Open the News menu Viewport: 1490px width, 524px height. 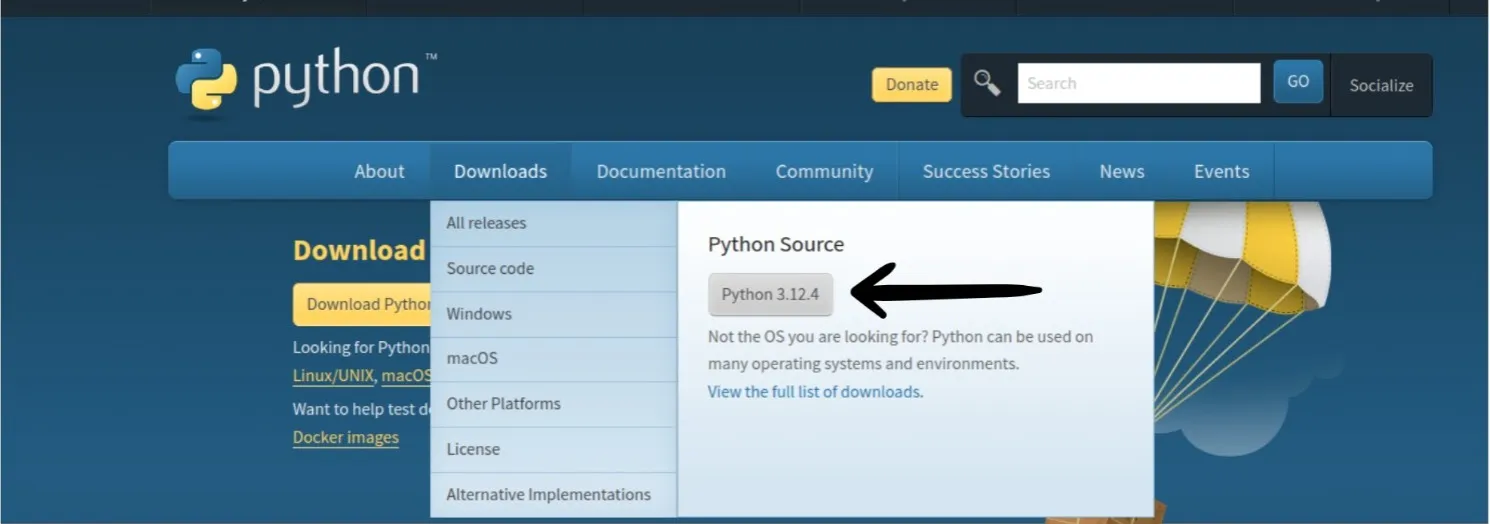point(1122,171)
